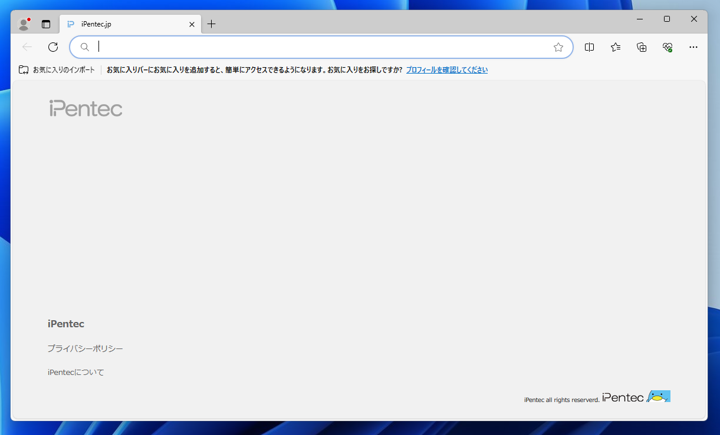The image size is (720, 435).
Task: Reload the page with refresh icon
Action: point(53,47)
